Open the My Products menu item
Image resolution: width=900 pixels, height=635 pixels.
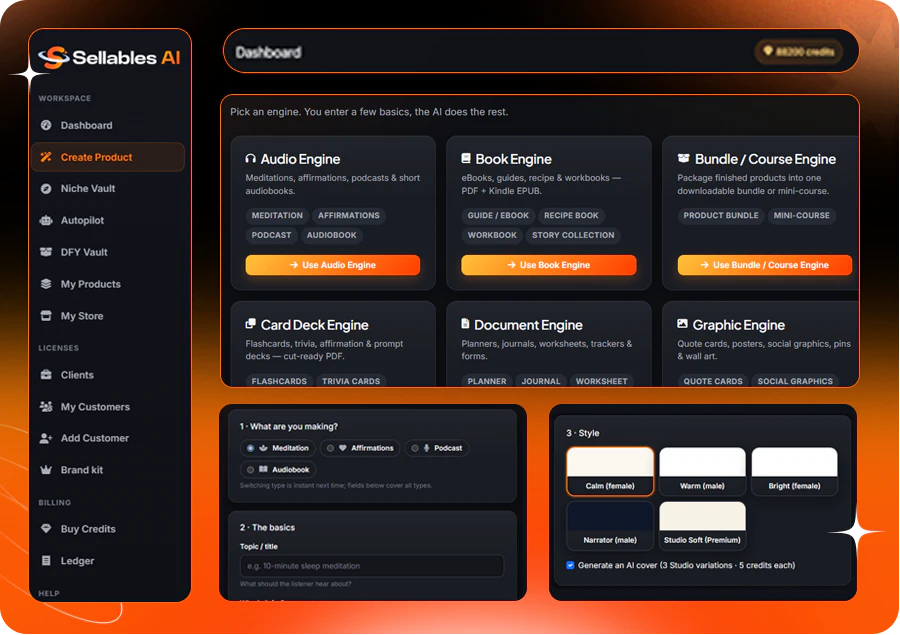point(108,284)
